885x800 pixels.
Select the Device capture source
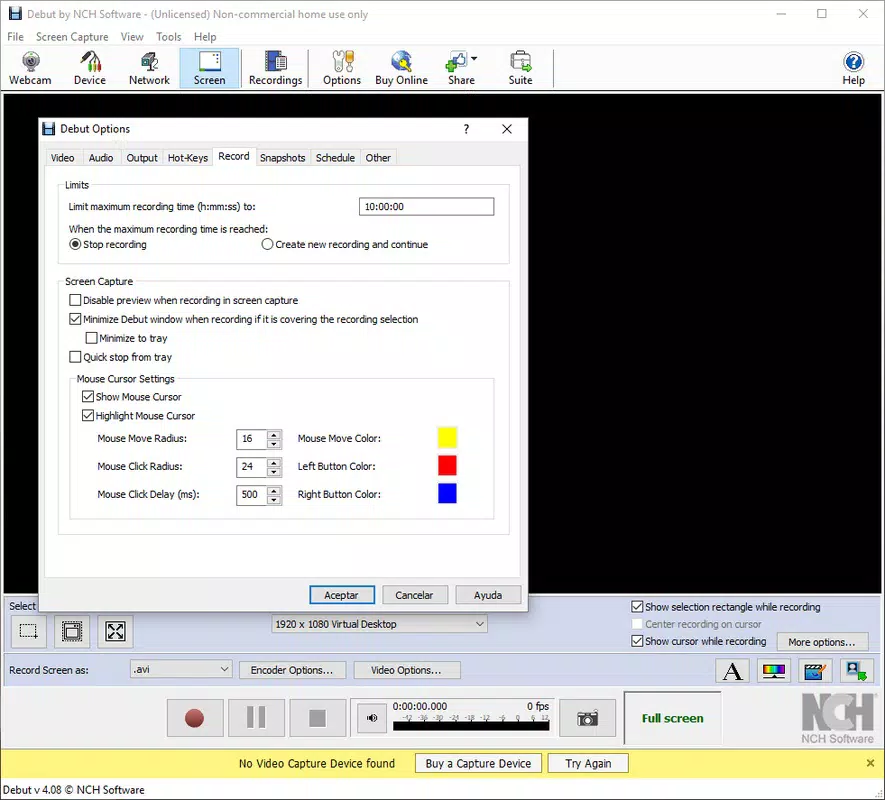90,68
